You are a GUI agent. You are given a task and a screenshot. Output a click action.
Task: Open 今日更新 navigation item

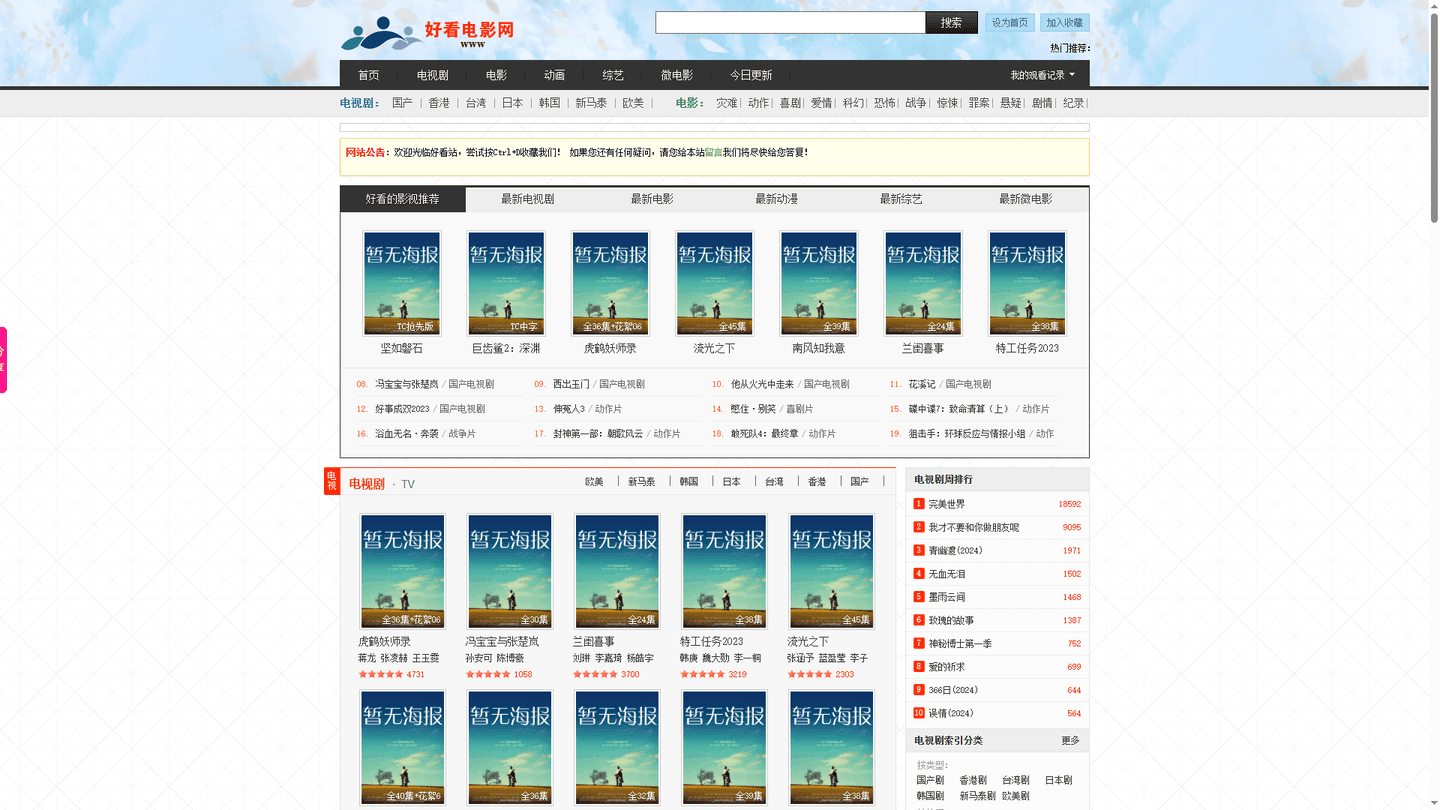[x=751, y=75]
